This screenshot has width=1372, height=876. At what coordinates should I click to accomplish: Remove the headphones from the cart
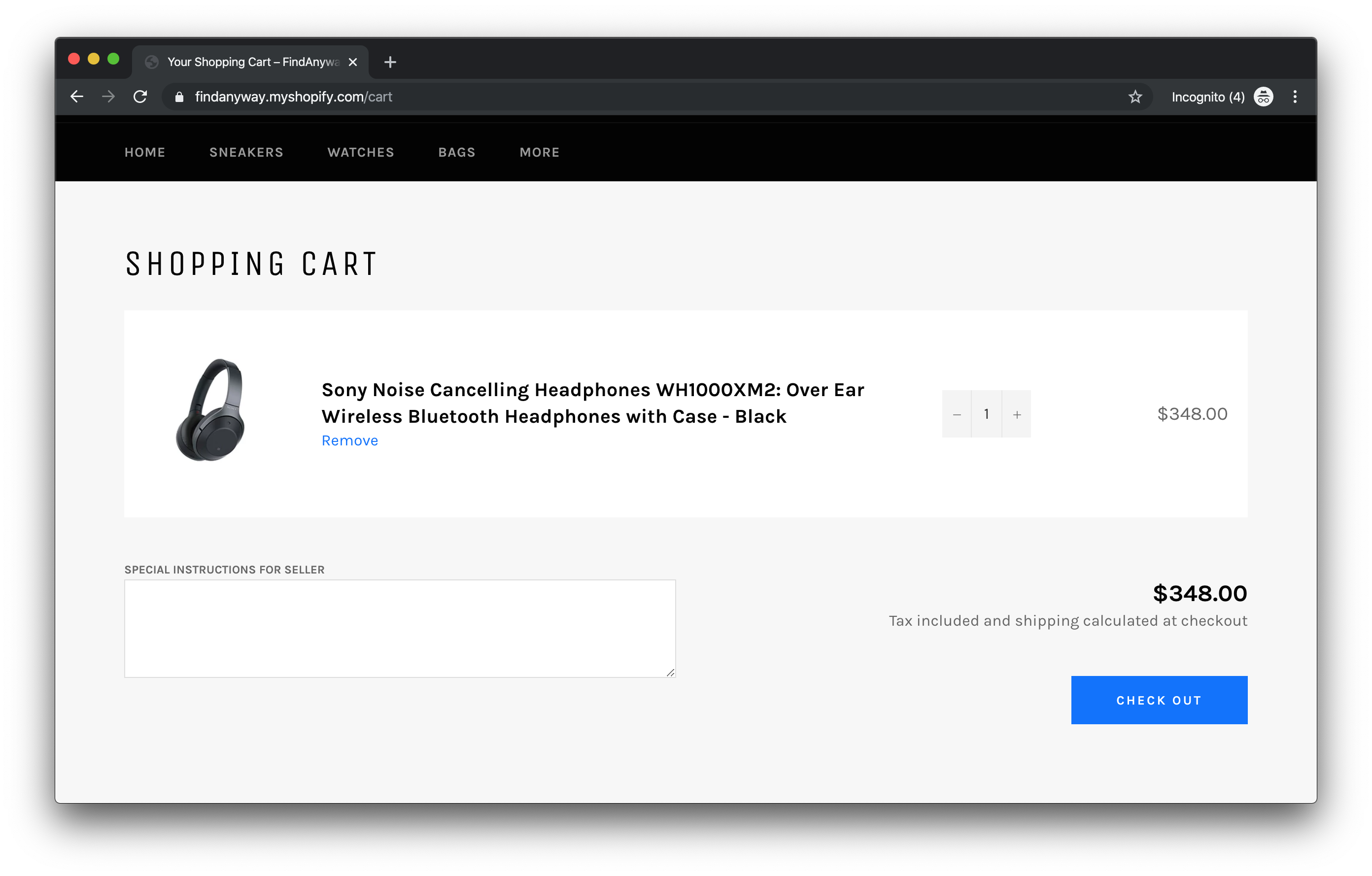pos(350,440)
